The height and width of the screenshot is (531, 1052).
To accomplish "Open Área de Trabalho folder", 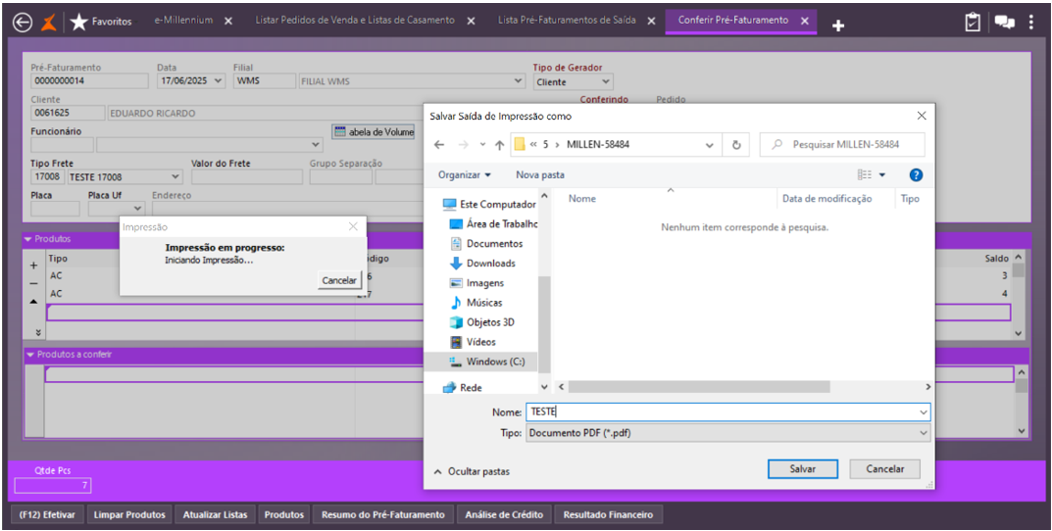I will pos(494,224).
